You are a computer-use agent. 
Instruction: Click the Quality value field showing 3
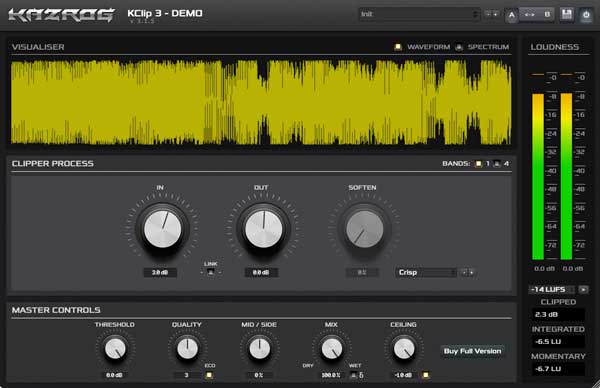(186, 375)
